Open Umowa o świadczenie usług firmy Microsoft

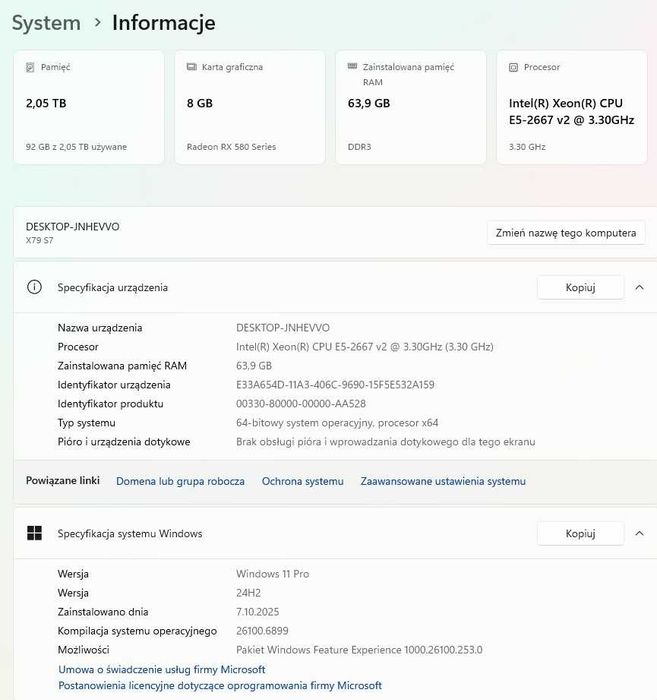161,669
